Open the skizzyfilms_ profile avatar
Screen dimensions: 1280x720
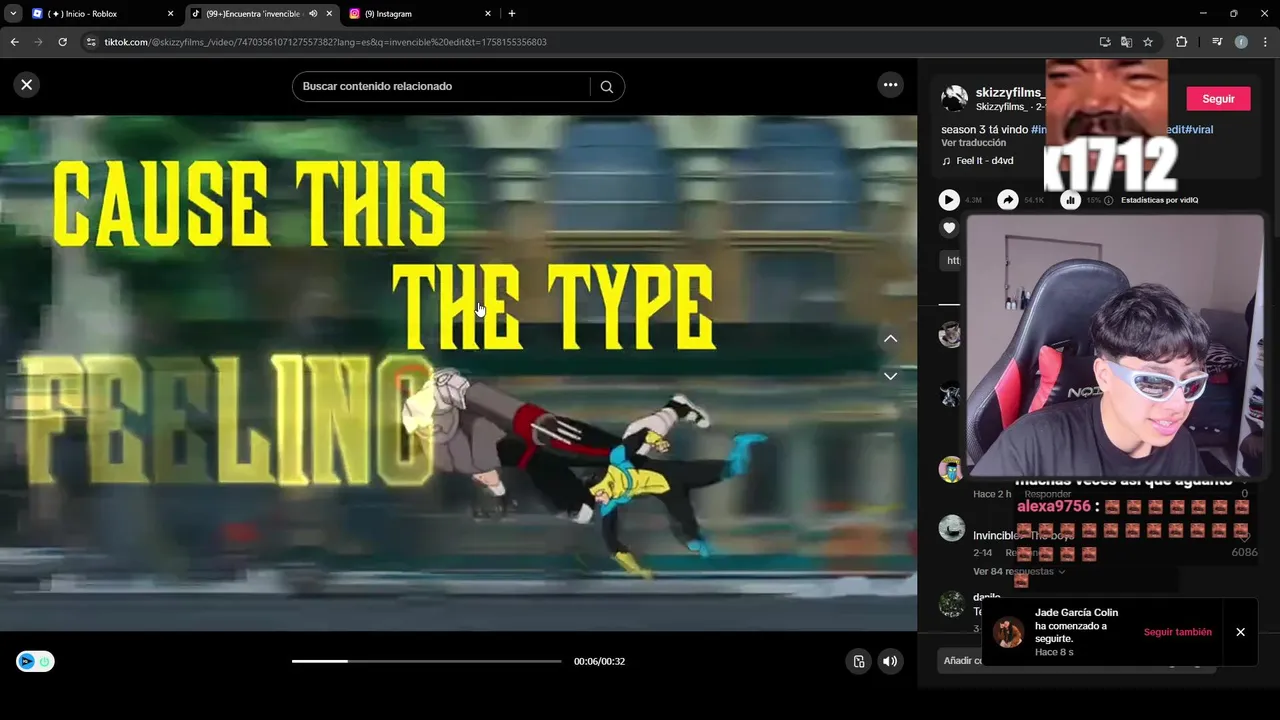[954, 98]
